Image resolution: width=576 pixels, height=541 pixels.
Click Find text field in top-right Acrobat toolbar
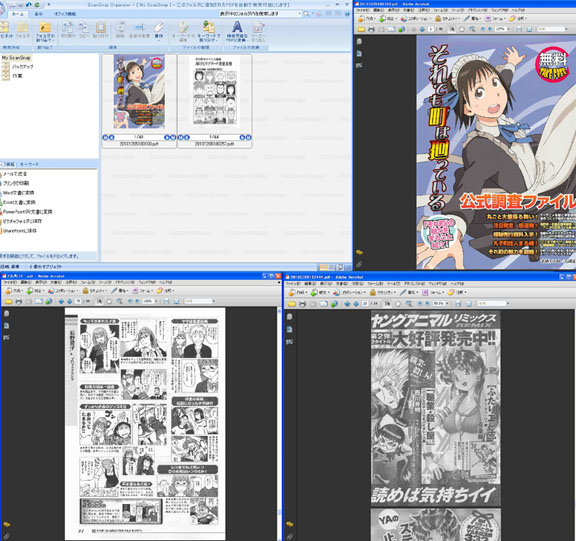tap(551, 29)
